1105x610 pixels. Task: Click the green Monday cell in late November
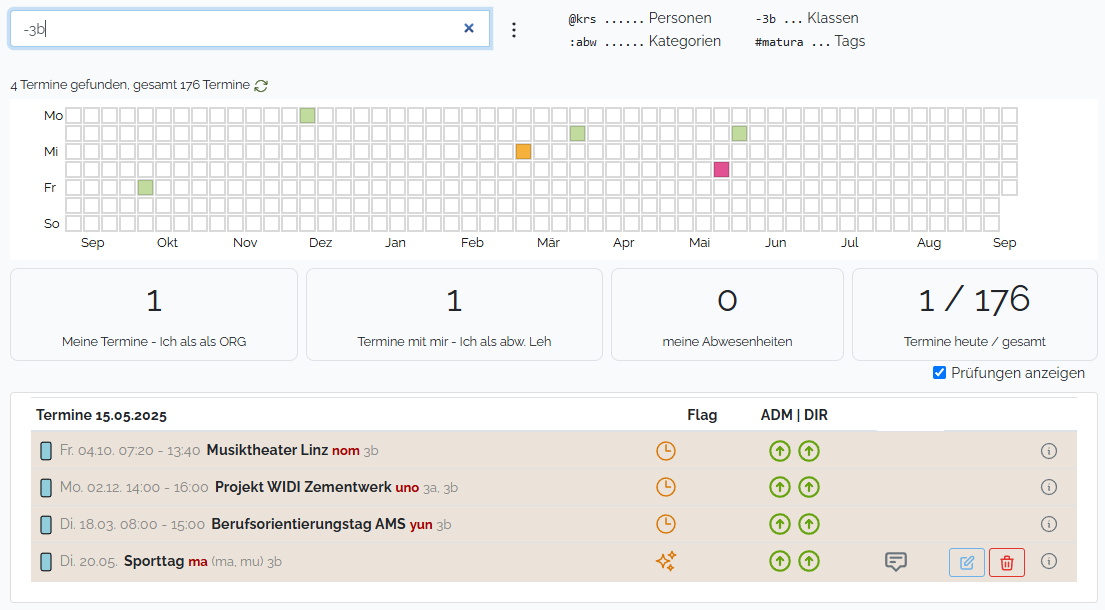click(x=307, y=116)
